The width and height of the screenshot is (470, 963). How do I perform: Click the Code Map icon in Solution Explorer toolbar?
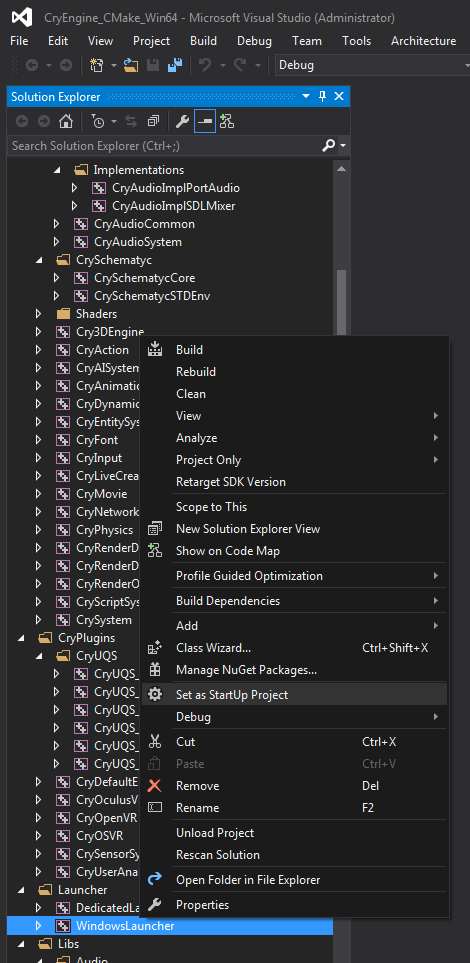pyautogui.click(x=227, y=122)
